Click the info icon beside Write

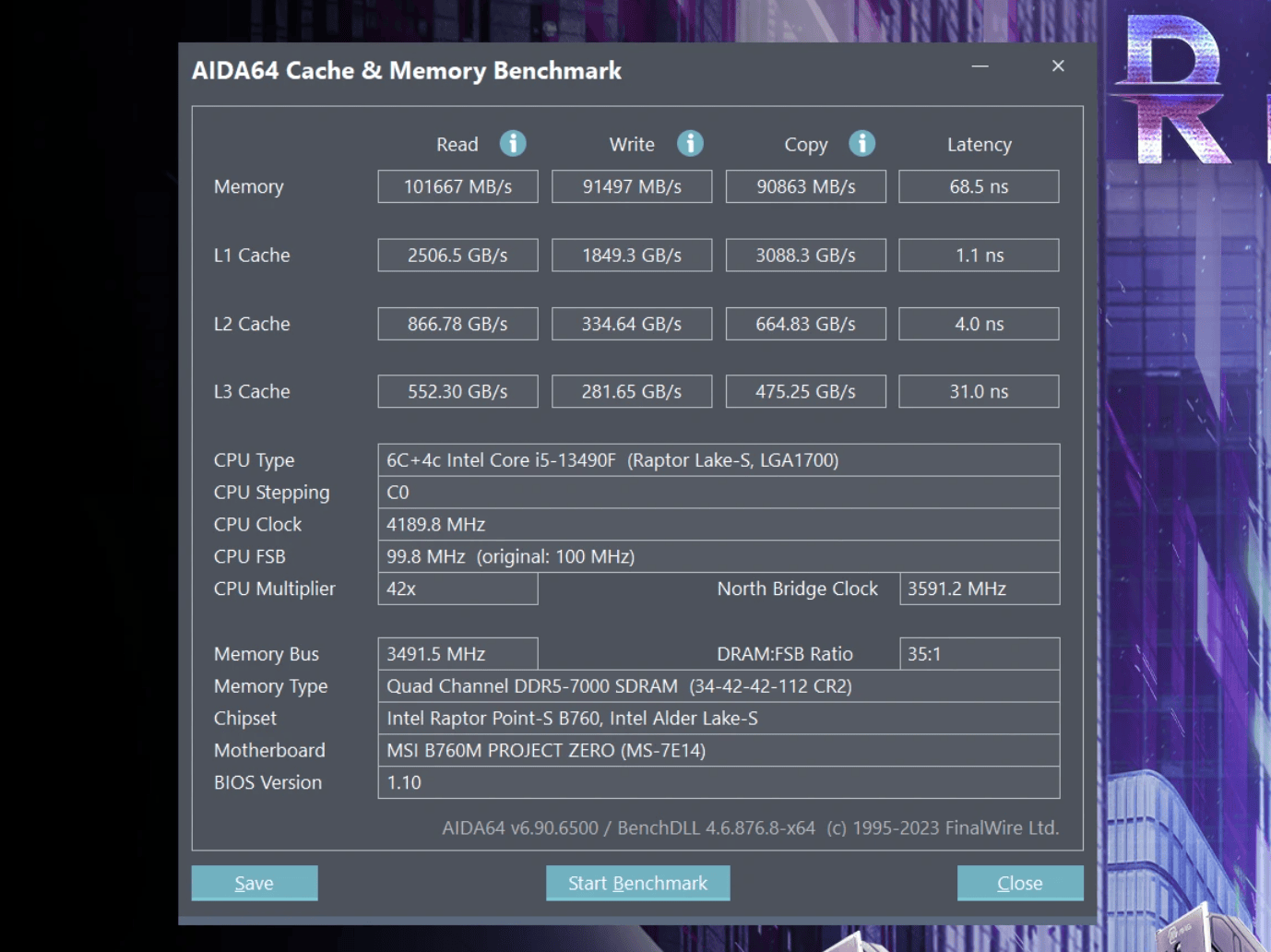pos(690,144)
